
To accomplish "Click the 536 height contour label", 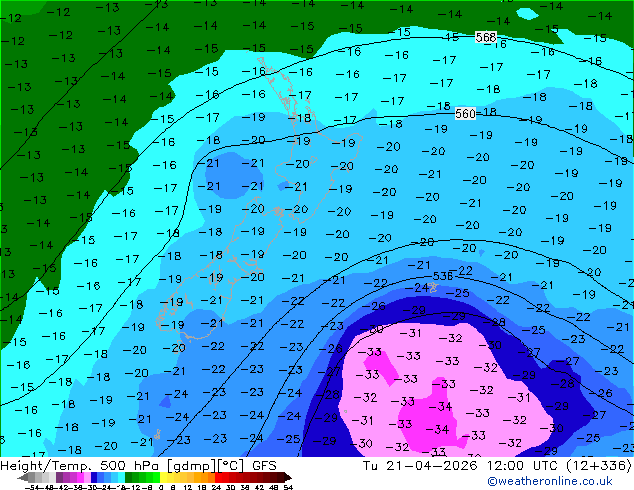I will click(x=442, y=276).
